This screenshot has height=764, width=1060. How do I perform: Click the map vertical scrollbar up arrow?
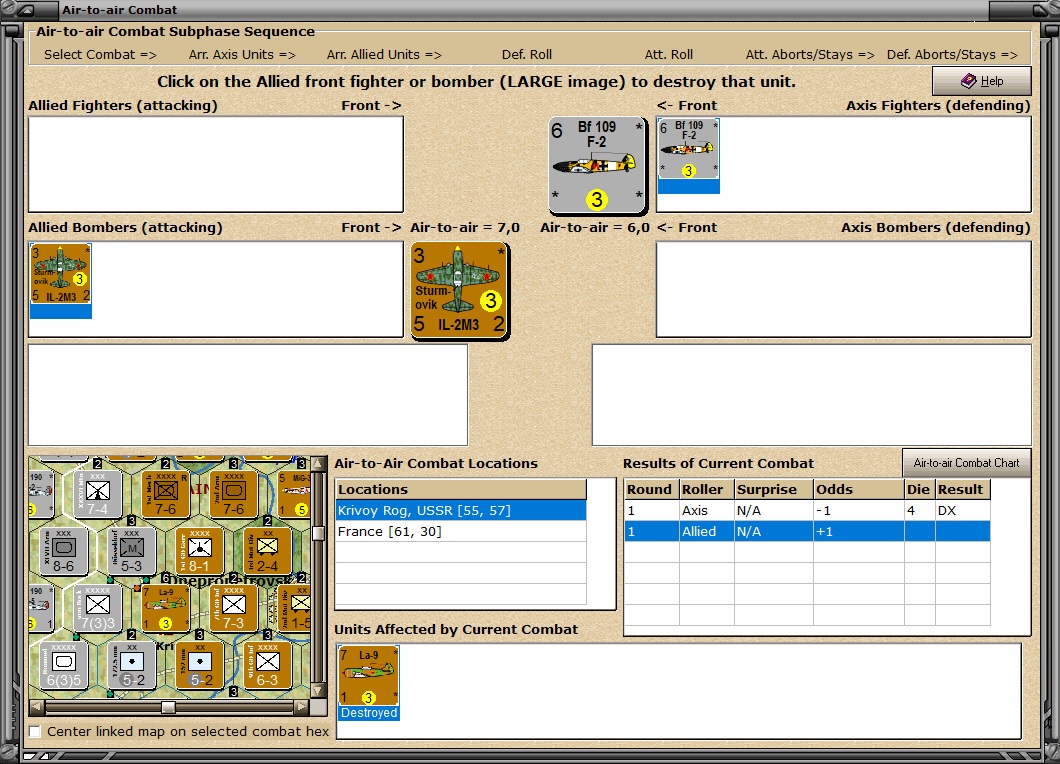318,464
